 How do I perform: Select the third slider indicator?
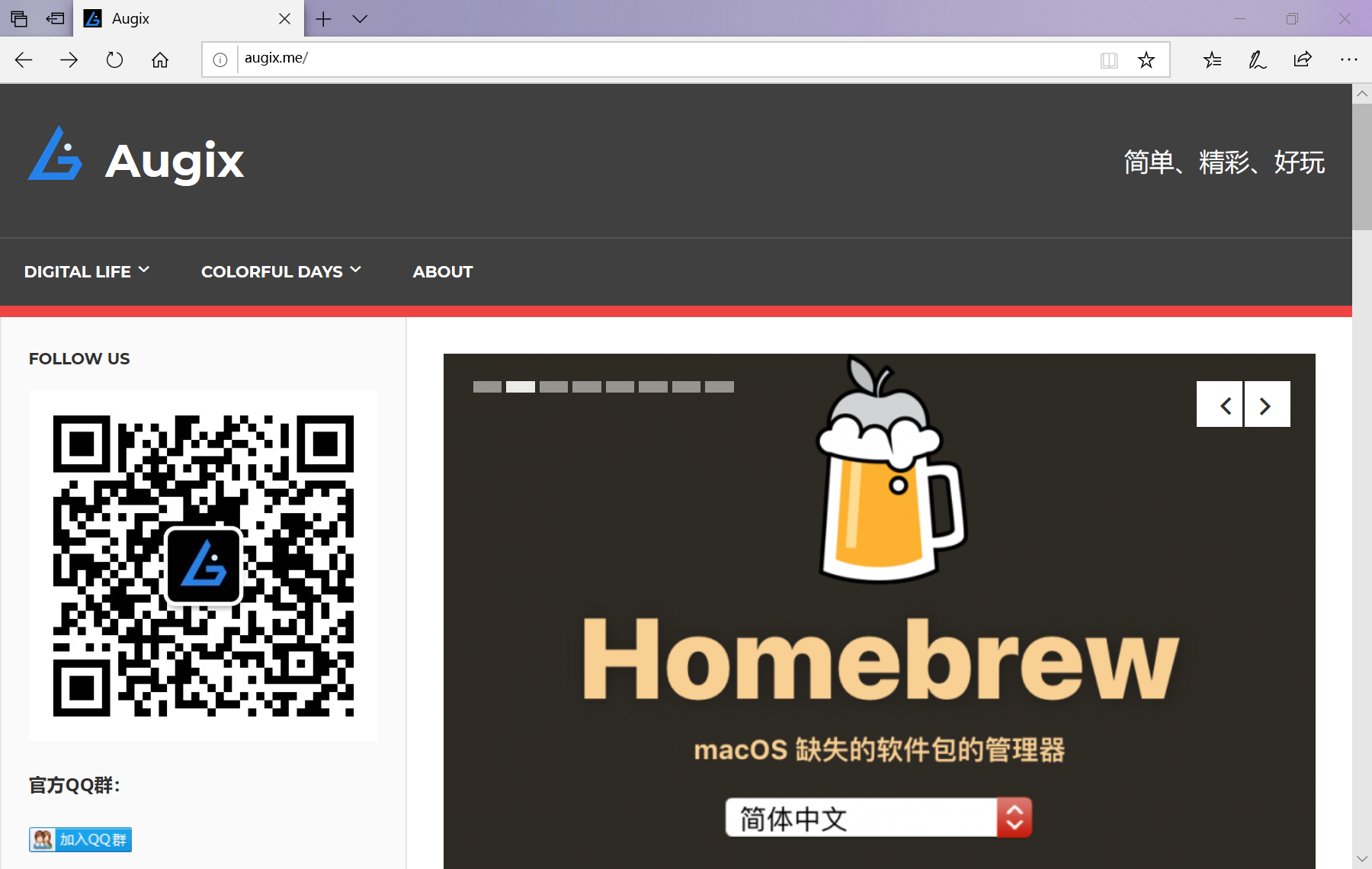553,387
